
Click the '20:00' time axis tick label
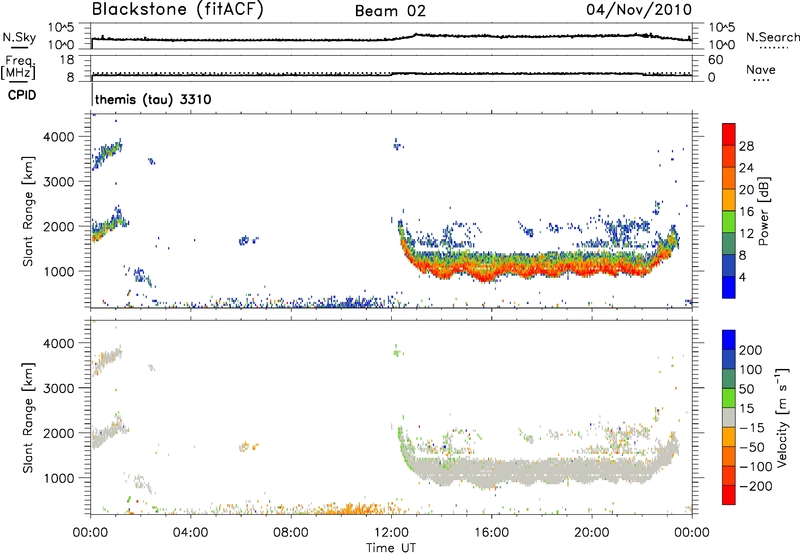click(x=592, y=533)
